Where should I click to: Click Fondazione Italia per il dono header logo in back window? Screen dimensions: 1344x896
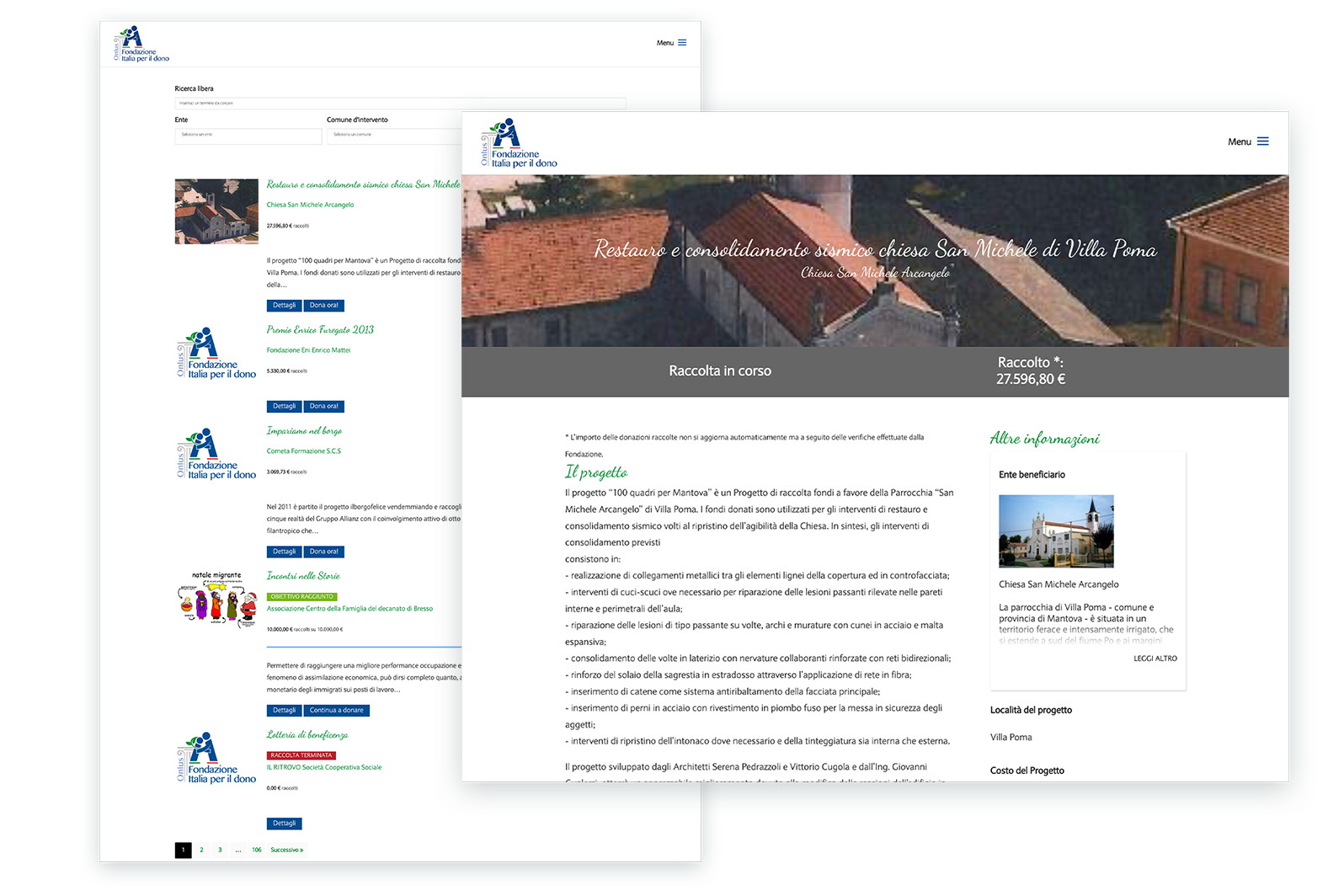[141, 44]
